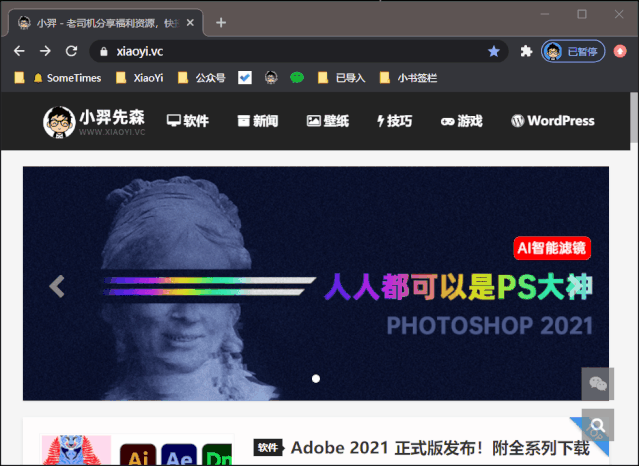Image resolution: width=639 pixels, height=466 pixels.
Task: Open the SomeTimes bookmark
Action: click(x=67, y=78)
